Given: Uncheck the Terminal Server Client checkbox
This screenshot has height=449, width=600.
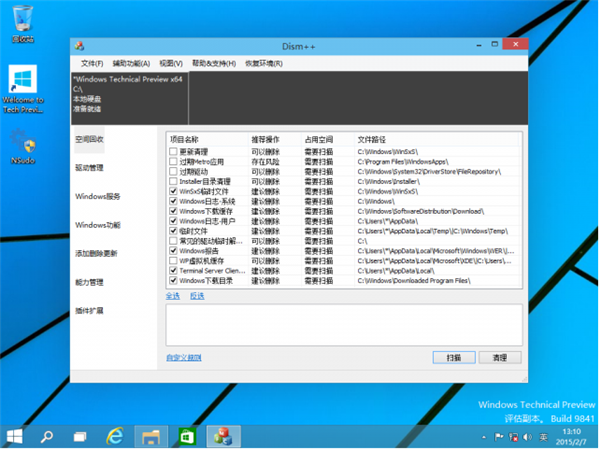Looking at the screenshot, I should (x=173, y=271).
